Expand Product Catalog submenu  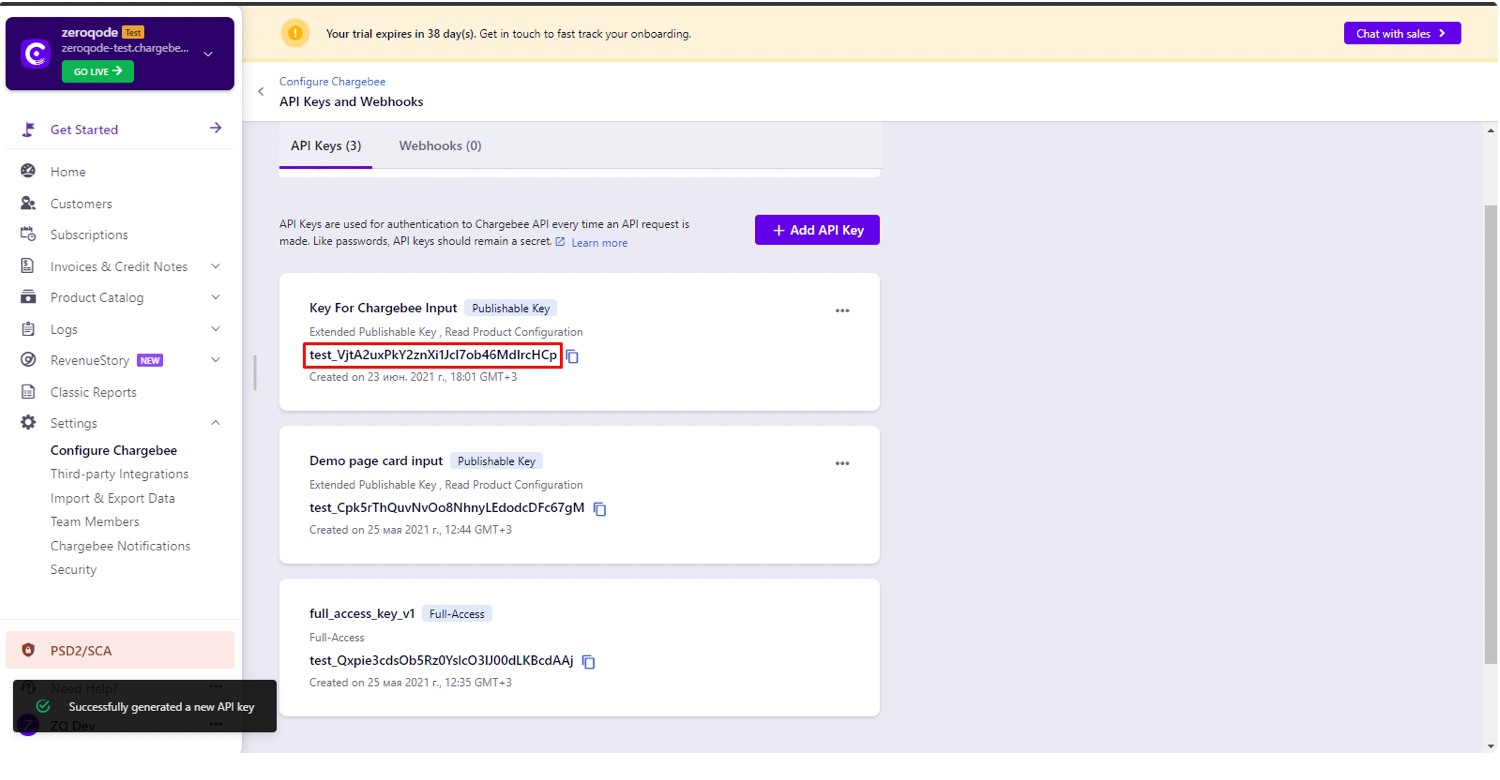coord(215,297)
